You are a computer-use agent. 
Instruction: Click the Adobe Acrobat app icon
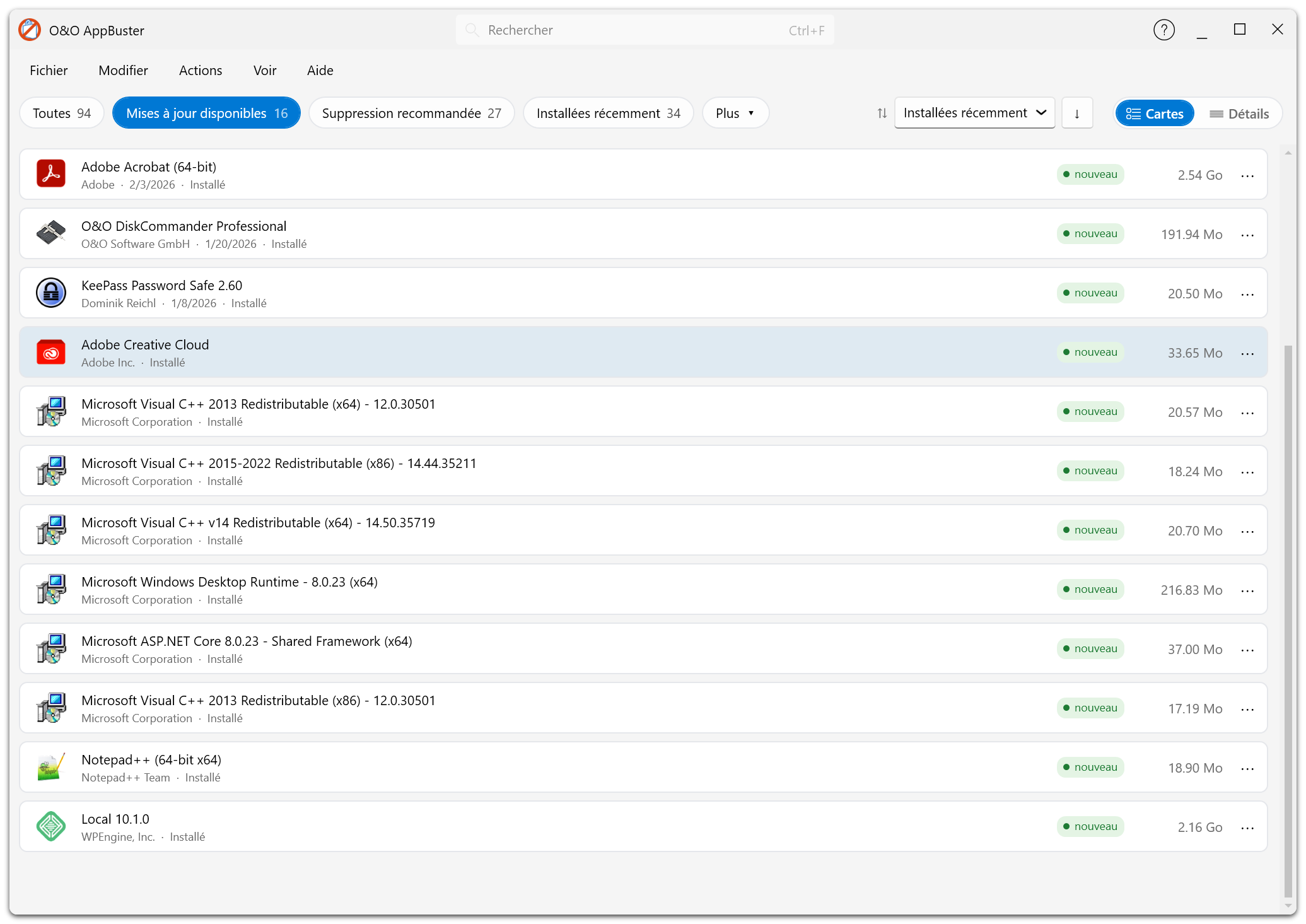point(51,174)
